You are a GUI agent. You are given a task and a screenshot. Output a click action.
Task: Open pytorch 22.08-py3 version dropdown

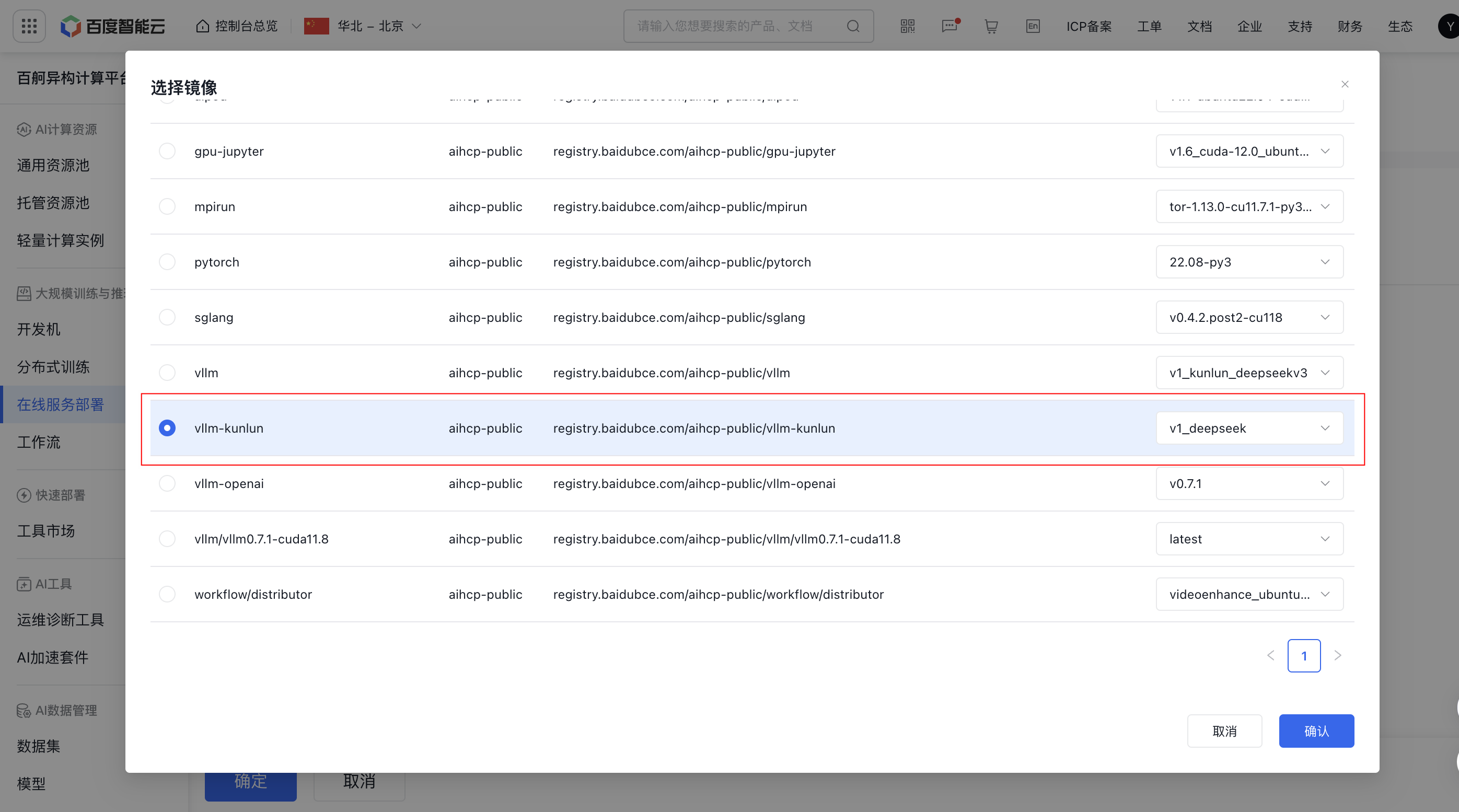[1249, 262]
